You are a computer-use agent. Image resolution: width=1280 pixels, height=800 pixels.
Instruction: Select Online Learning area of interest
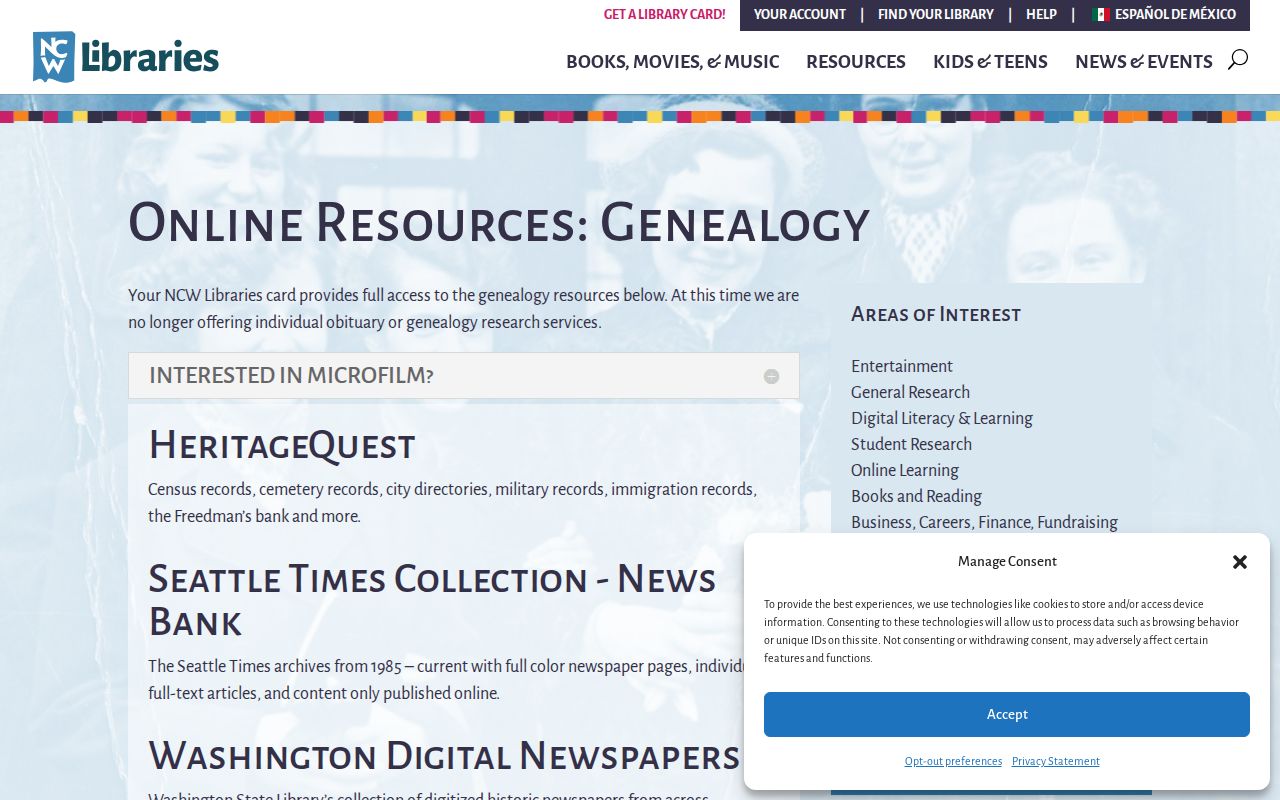[x=905, y=470]
